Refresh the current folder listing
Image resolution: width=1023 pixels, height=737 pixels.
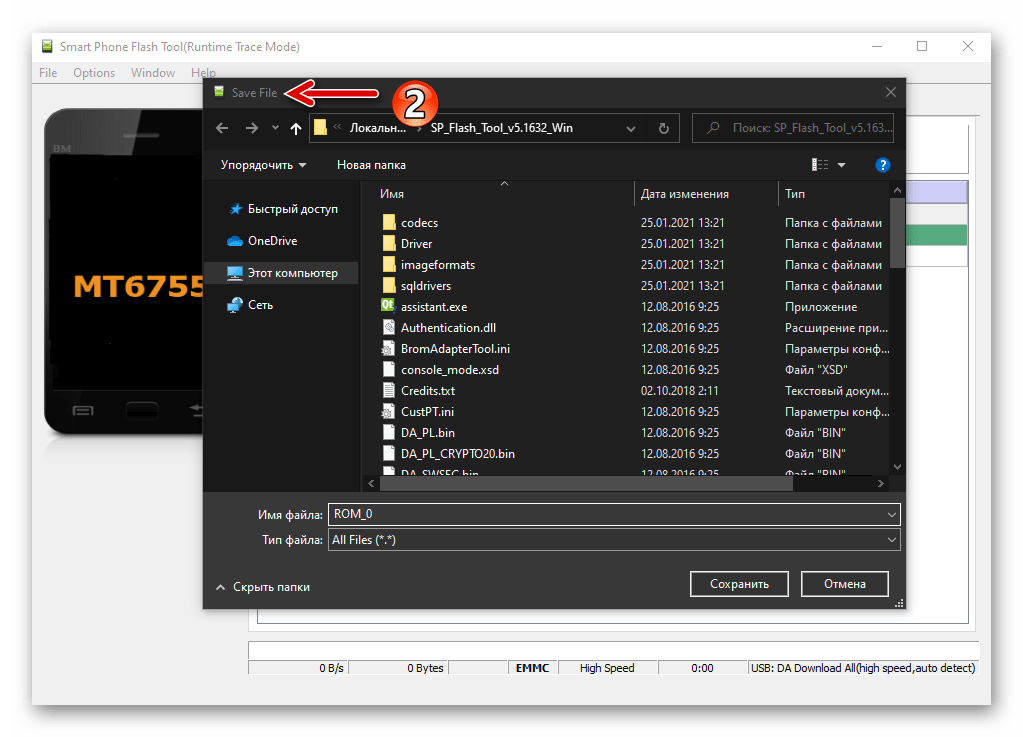(664, 128)
